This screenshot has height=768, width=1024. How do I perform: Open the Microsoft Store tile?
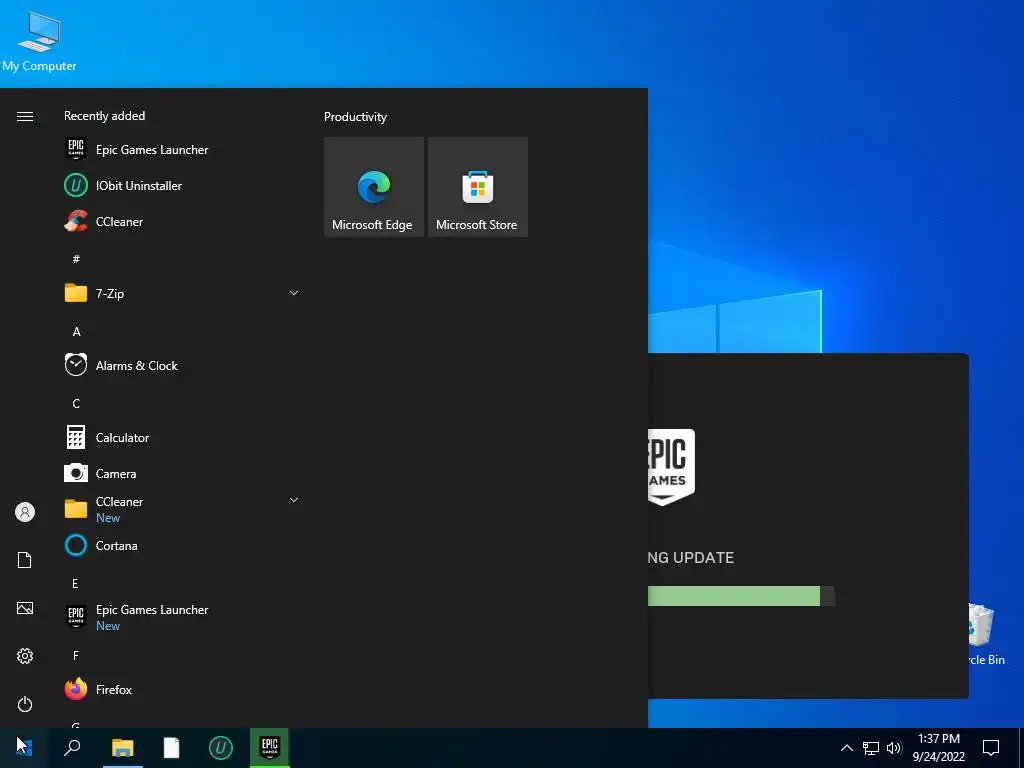(x=477, y=187)
